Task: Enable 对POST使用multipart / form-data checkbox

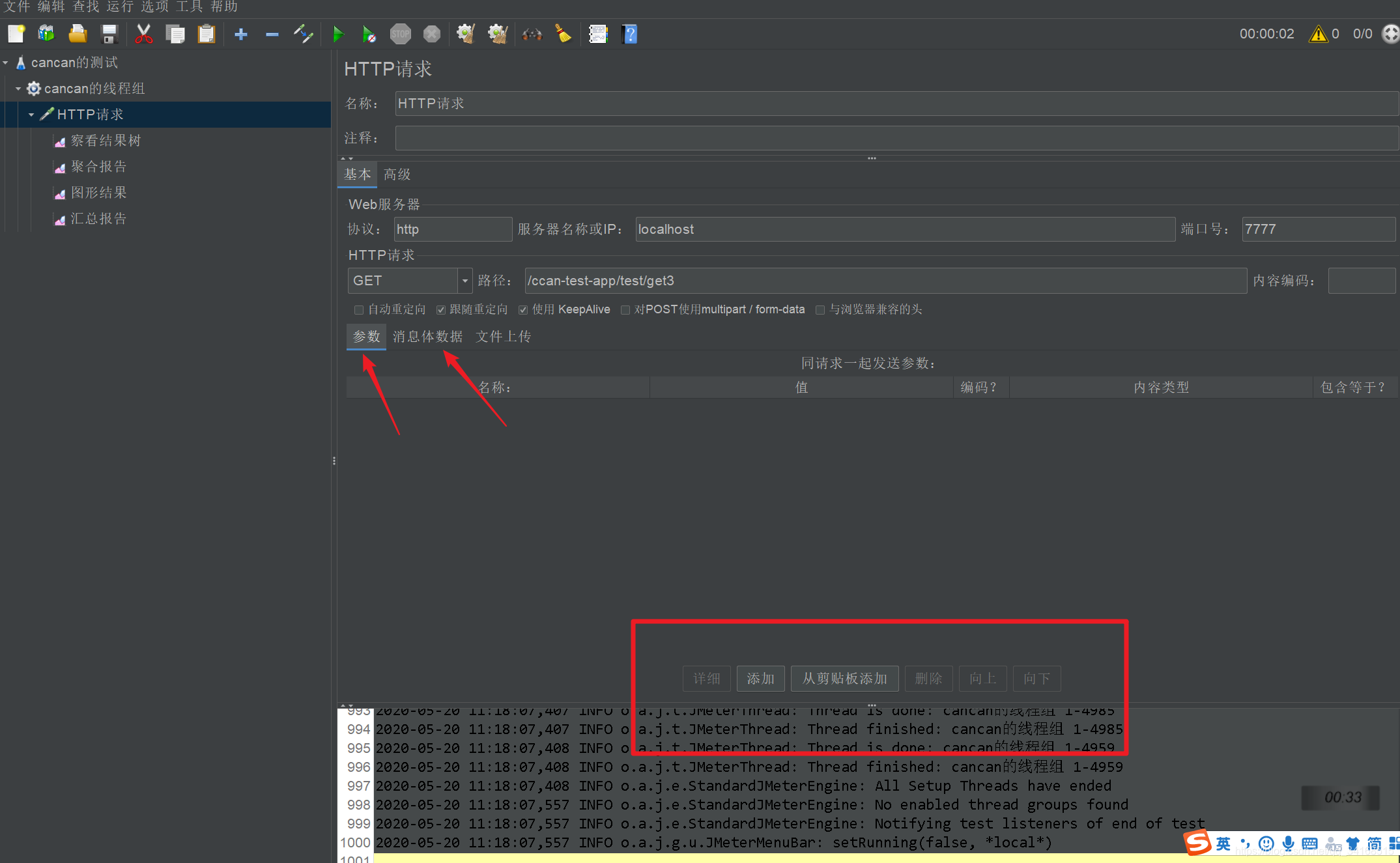Action: 625,310
